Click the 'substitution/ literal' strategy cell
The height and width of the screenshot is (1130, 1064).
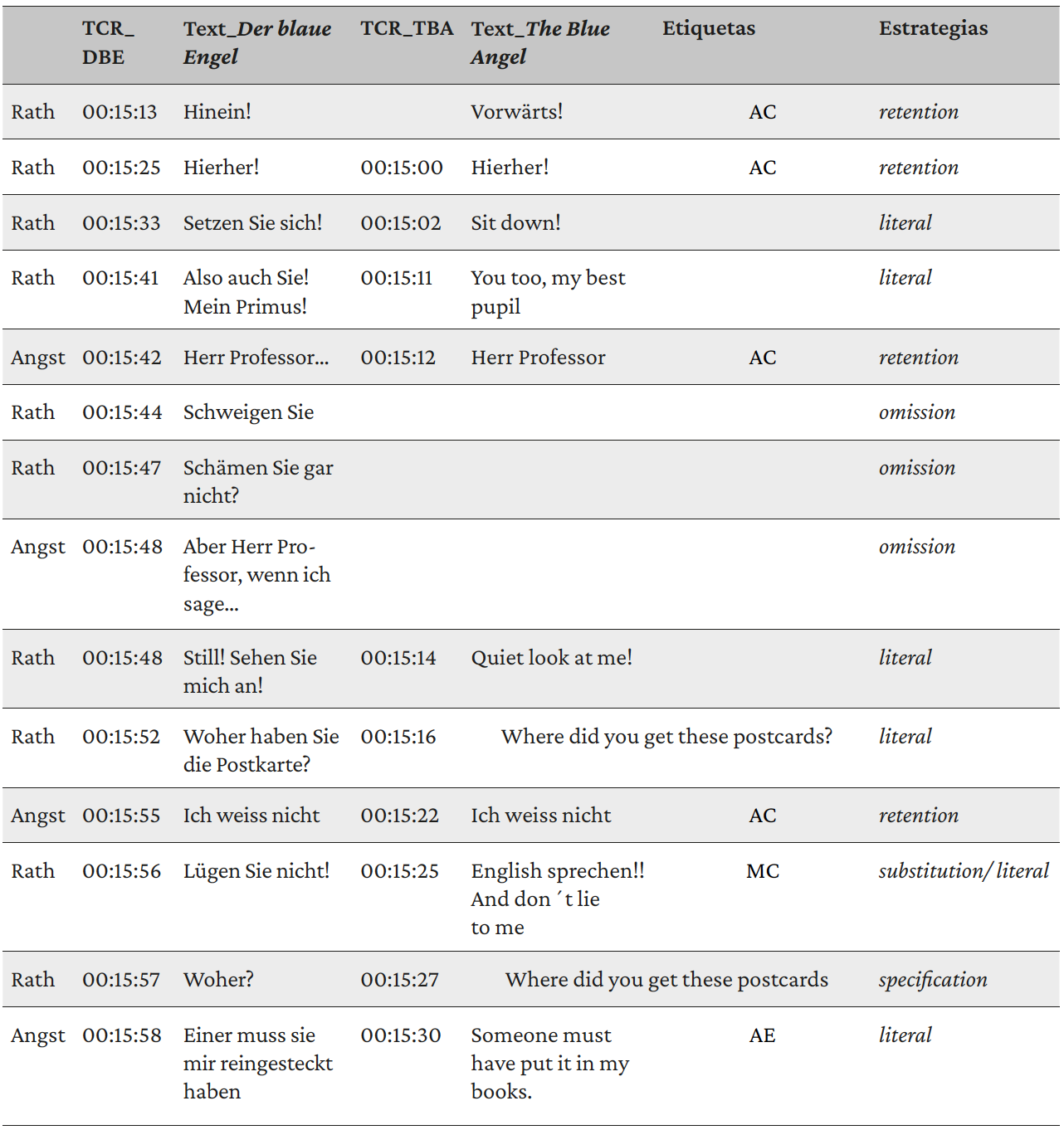(x=963, y=871)
